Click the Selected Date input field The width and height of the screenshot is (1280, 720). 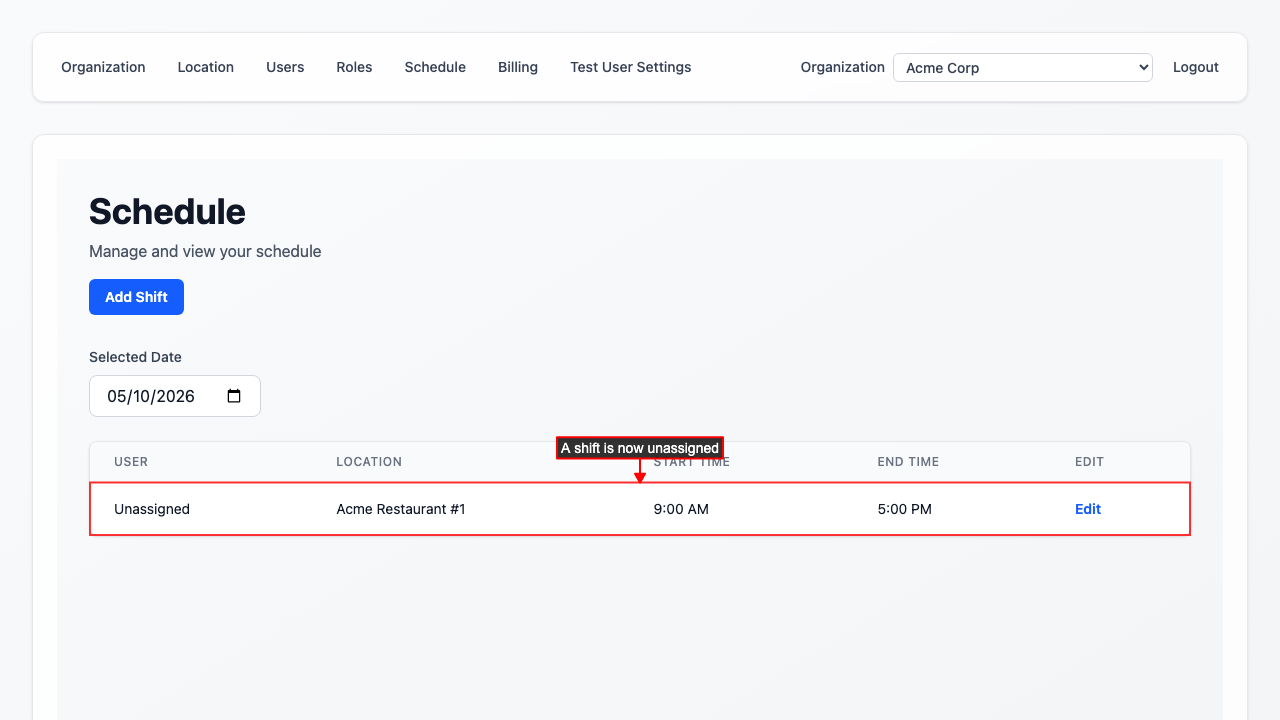point(160,396)
